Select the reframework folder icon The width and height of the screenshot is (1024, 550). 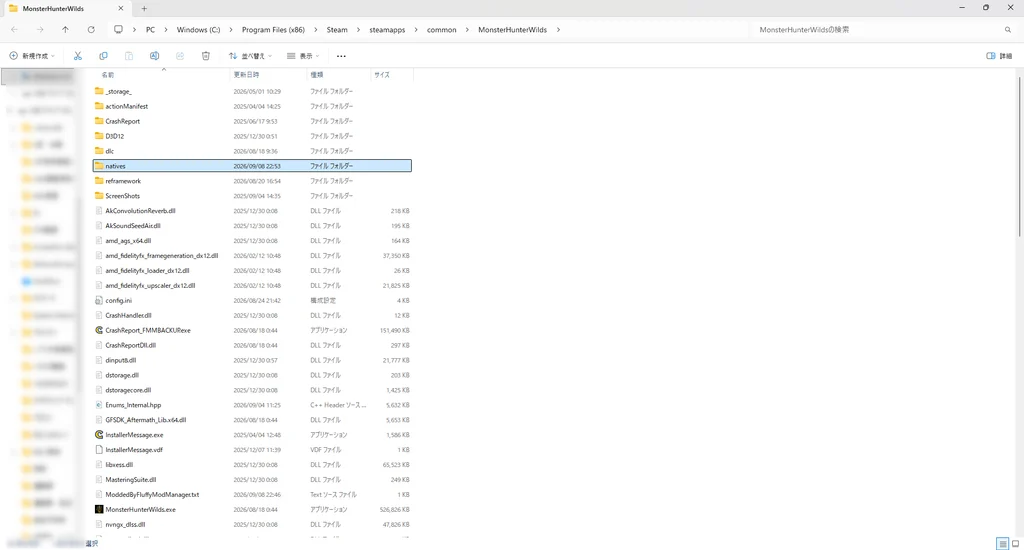[x=99, y=181]
